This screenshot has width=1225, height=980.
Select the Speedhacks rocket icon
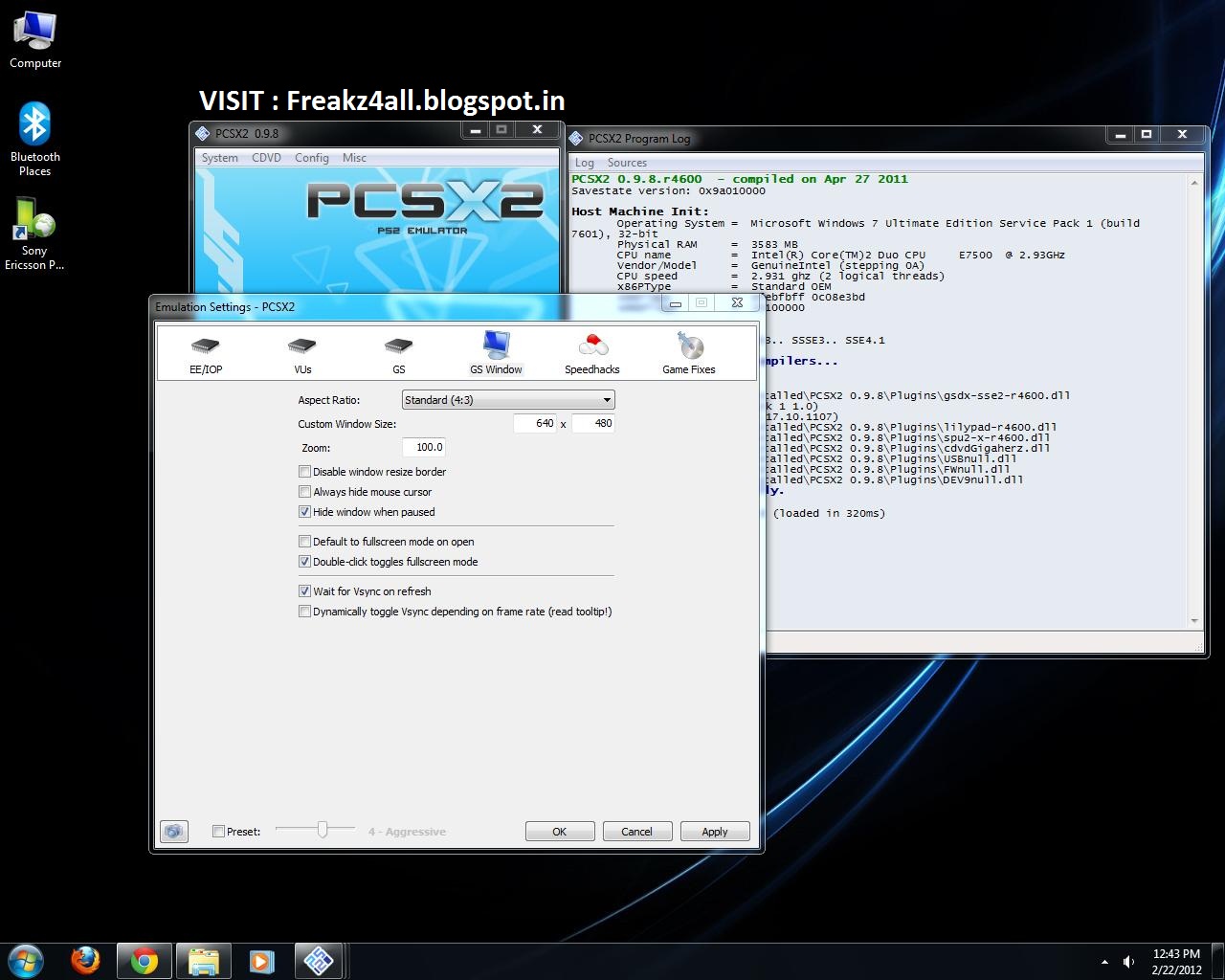coord(591,350)
